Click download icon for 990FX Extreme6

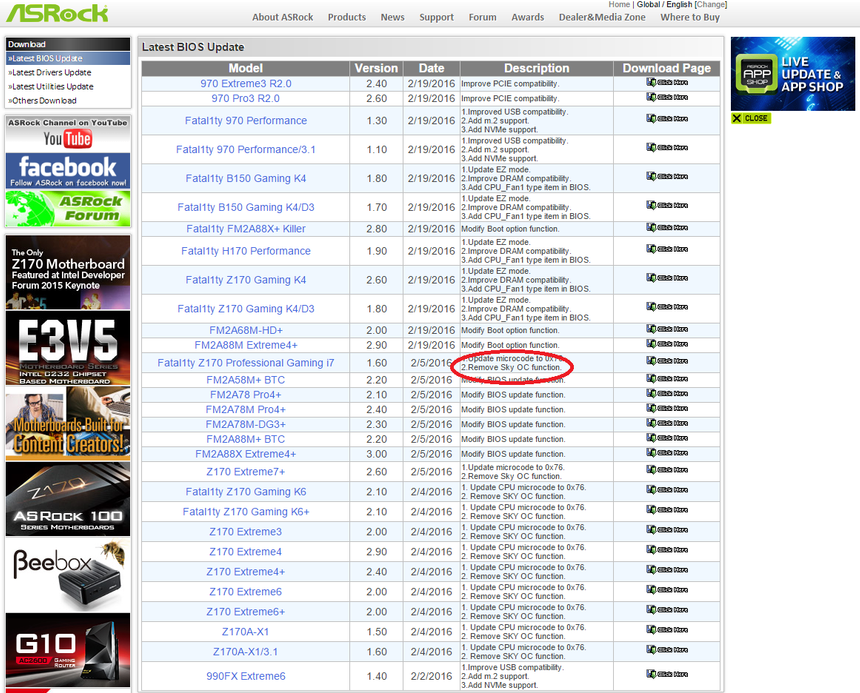point(666,674)
